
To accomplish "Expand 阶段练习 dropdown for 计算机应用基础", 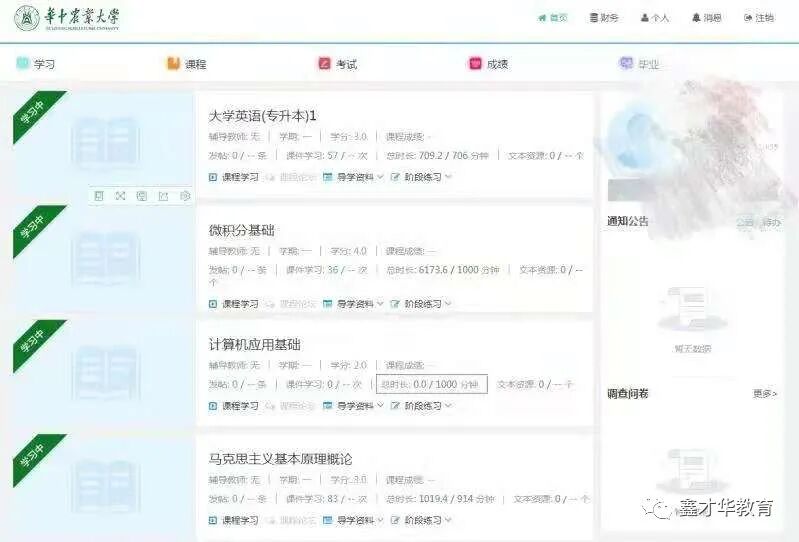I will 421,406.
